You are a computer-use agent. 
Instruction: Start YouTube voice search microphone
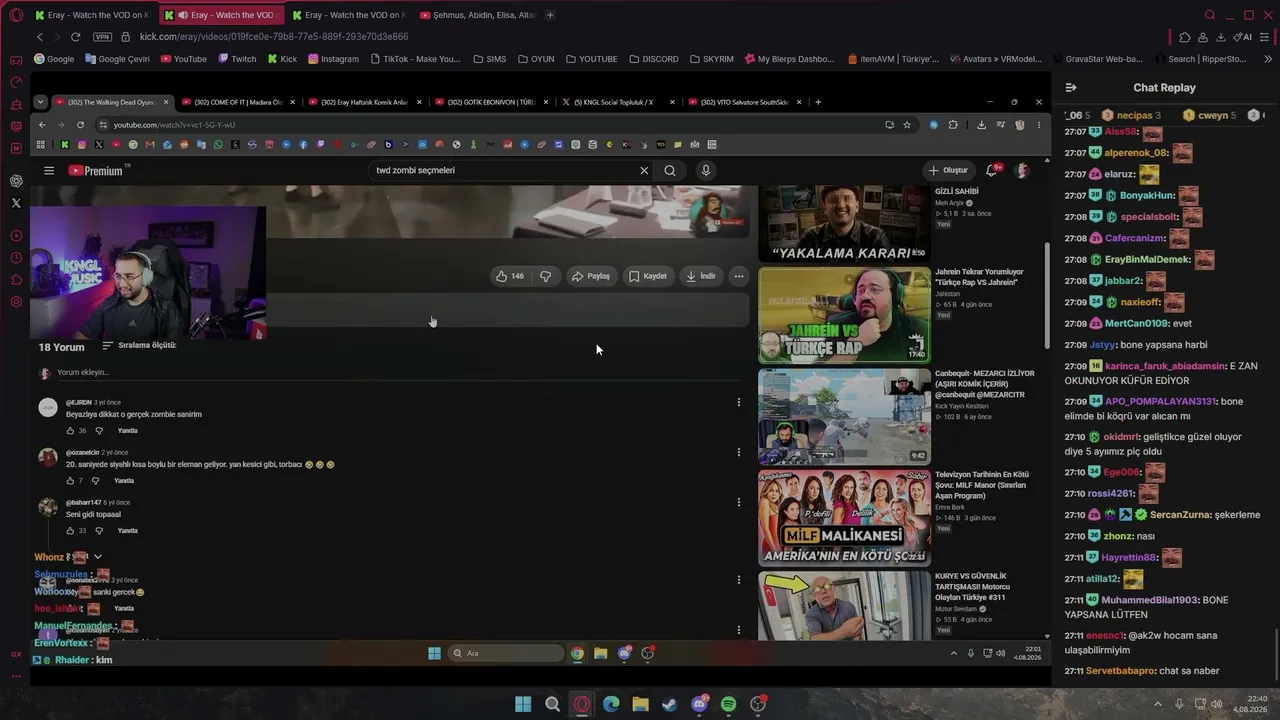point(706,170)
